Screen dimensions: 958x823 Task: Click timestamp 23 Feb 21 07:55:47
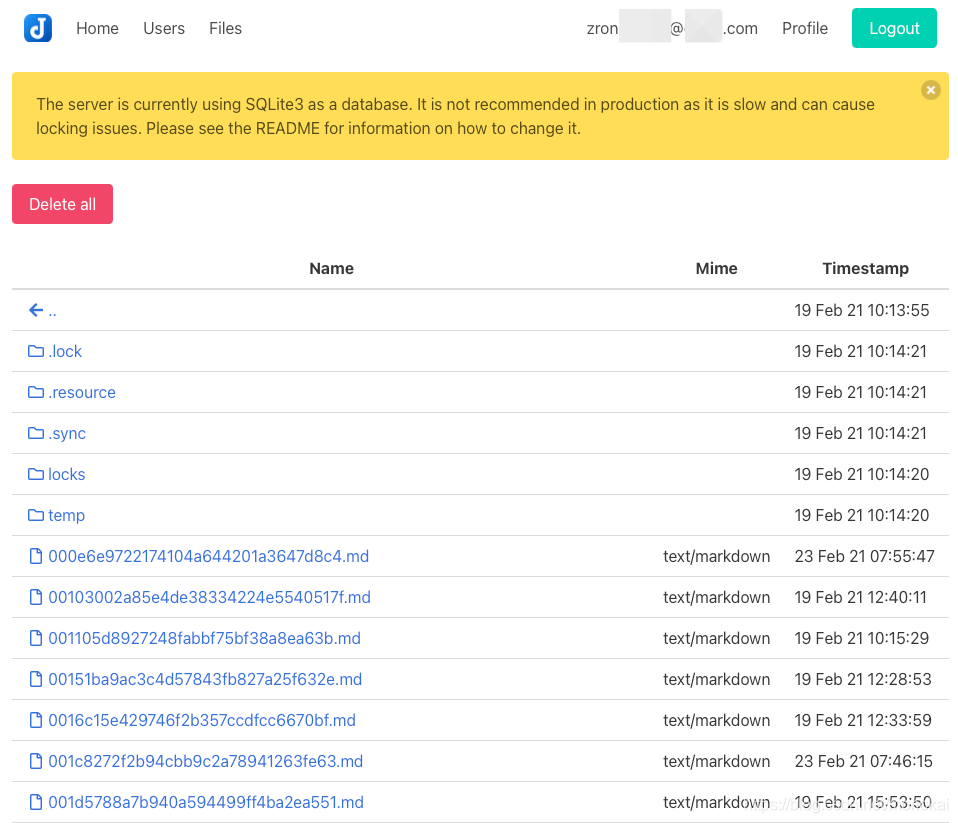tap(865, 556)
